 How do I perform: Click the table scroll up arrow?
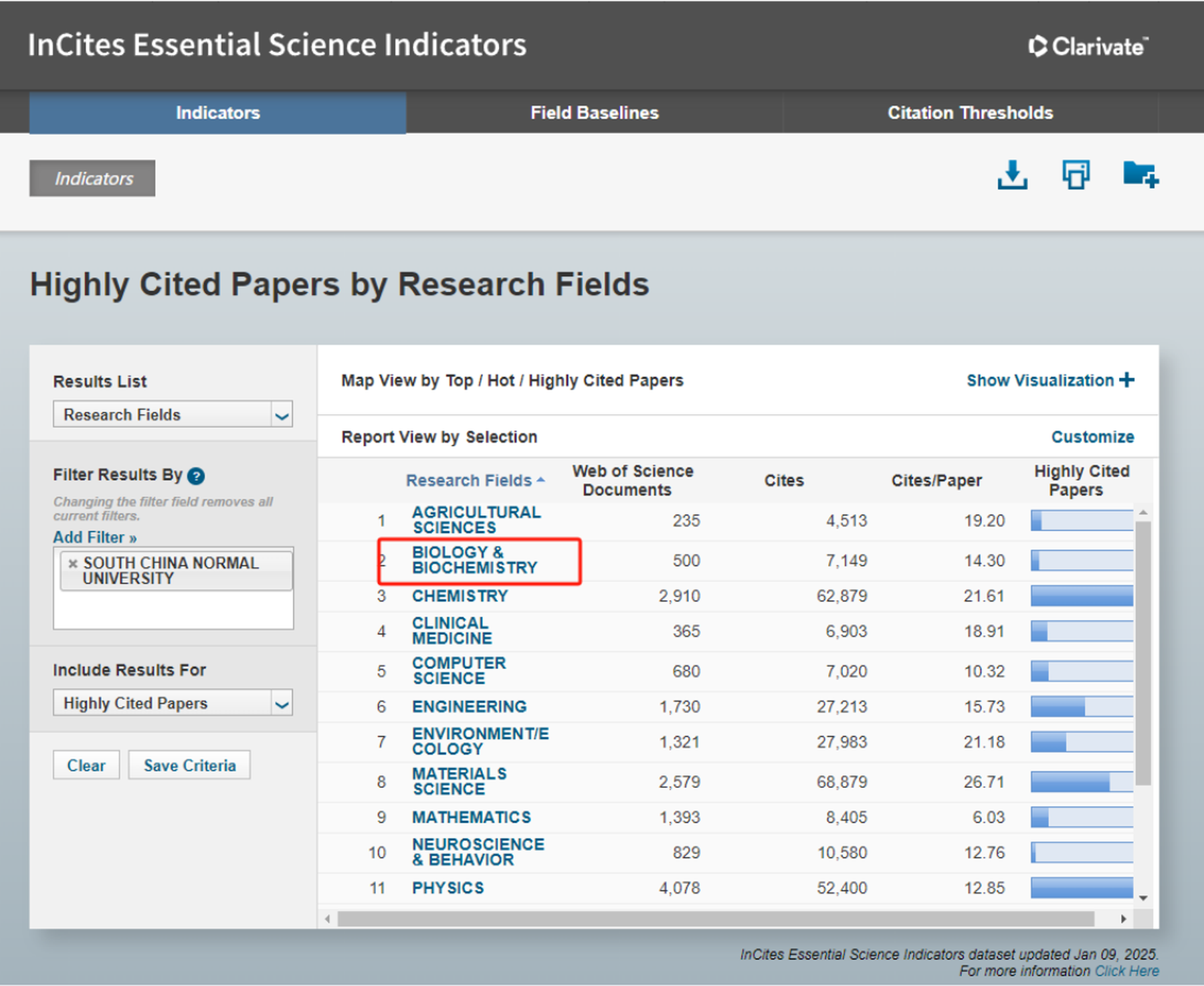coord(1143,512)
